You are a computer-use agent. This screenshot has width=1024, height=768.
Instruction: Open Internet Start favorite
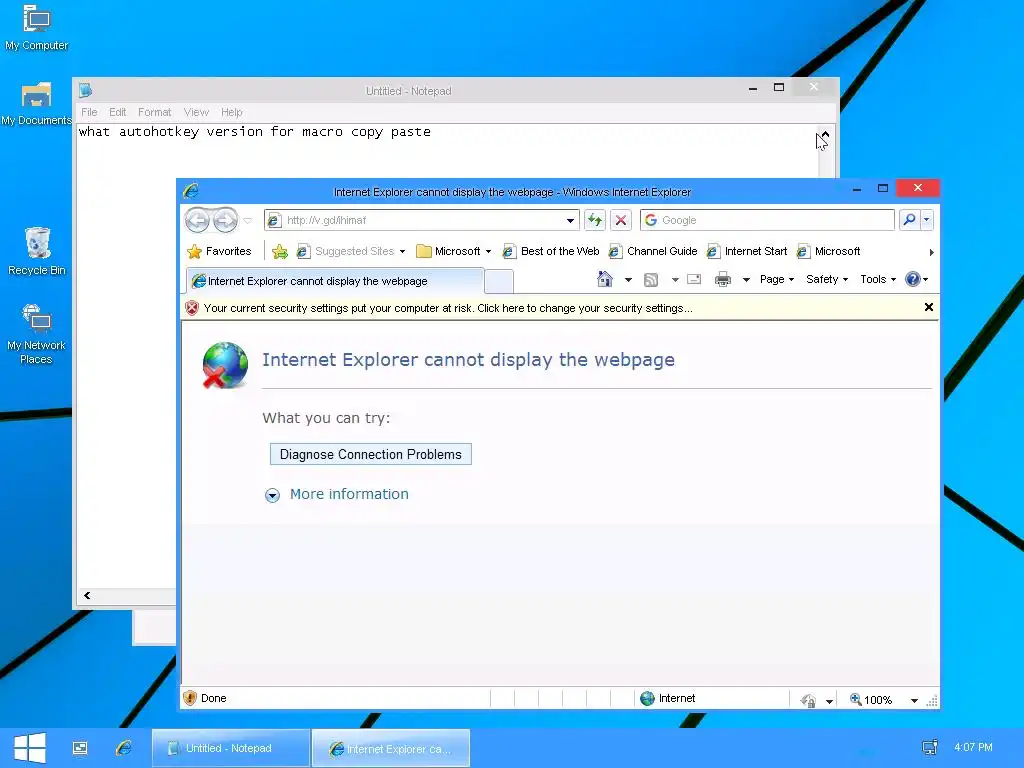[746, 251]
